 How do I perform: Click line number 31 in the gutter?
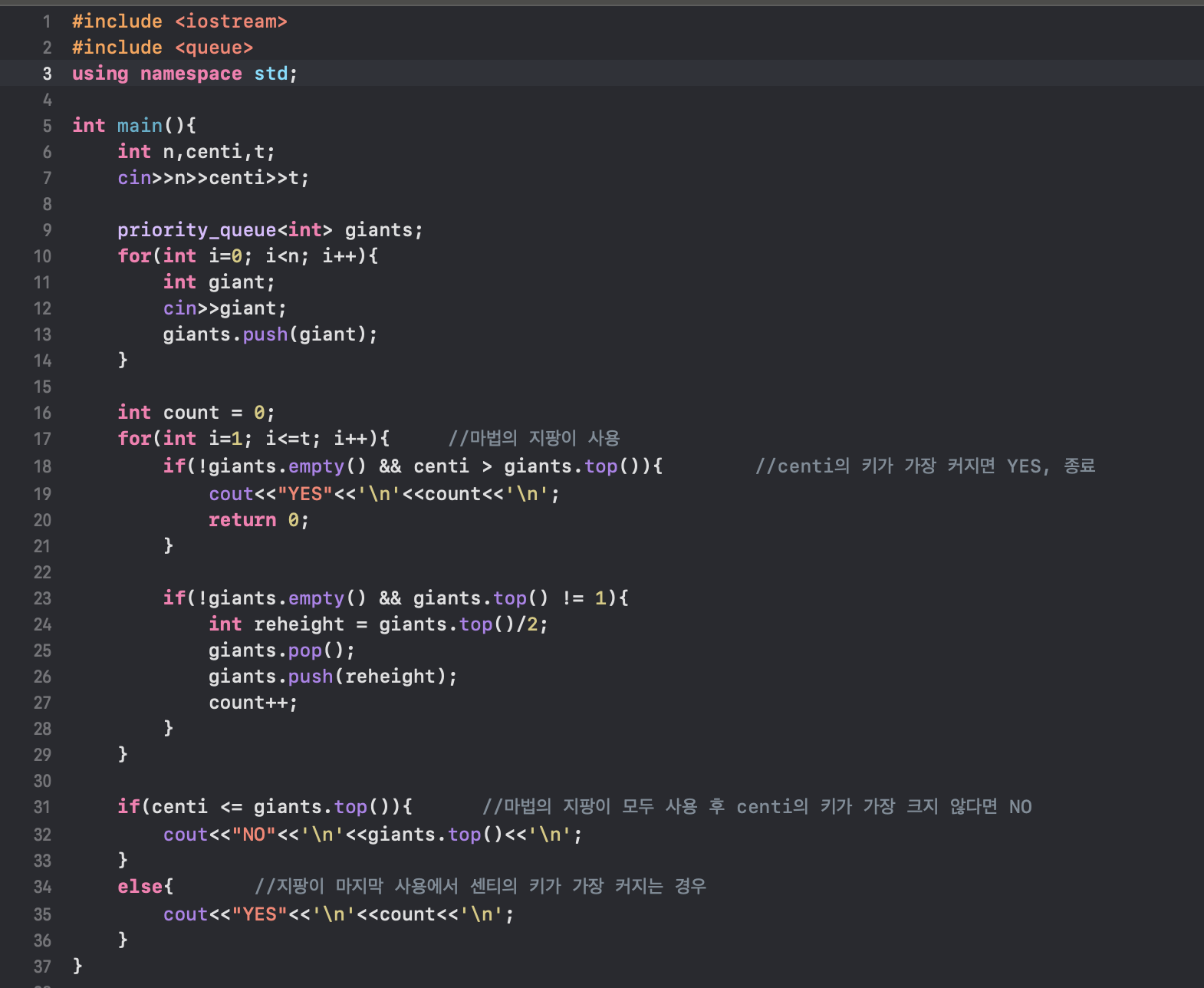click(42, 807)
